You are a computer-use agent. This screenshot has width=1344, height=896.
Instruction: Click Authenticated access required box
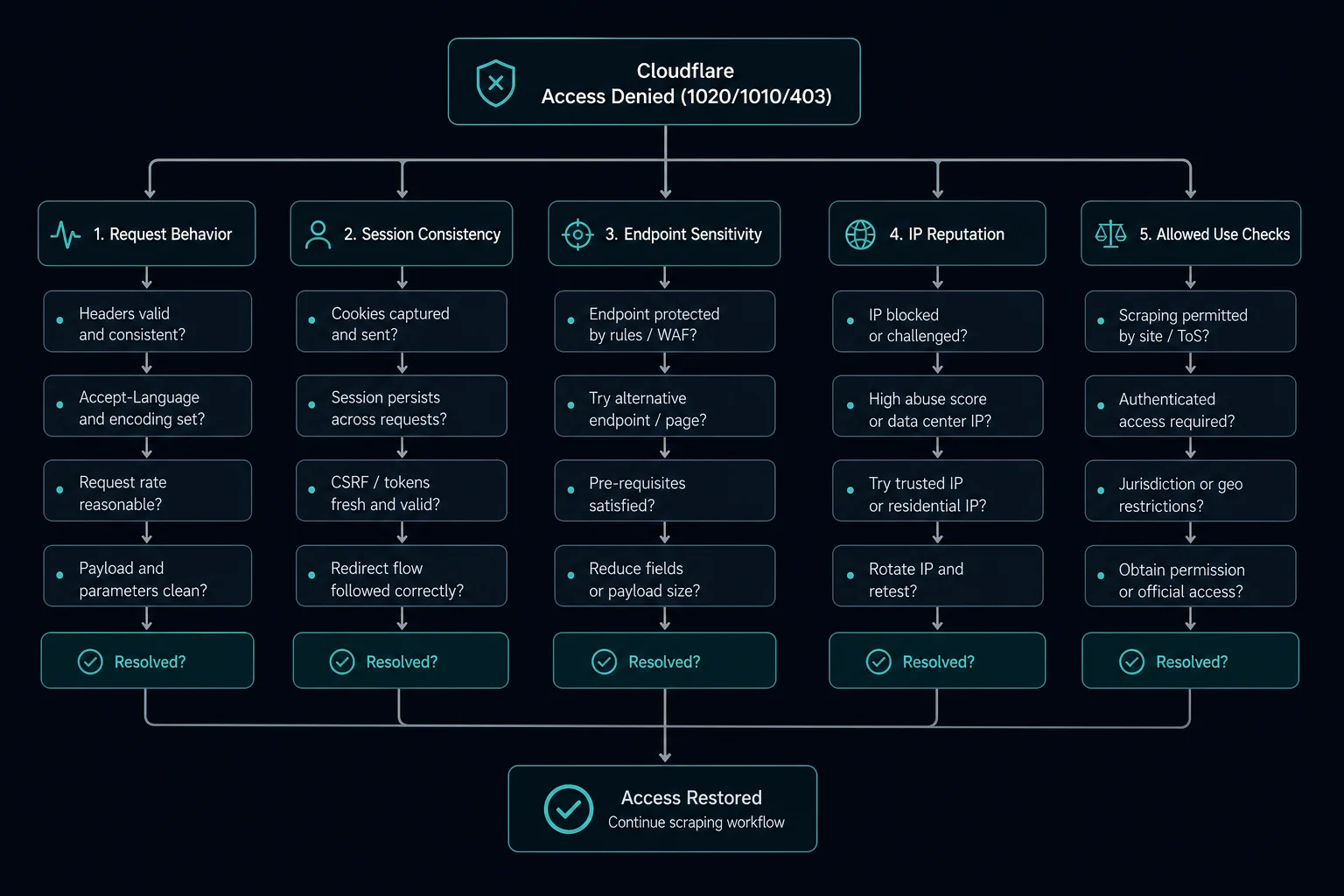1191,406
